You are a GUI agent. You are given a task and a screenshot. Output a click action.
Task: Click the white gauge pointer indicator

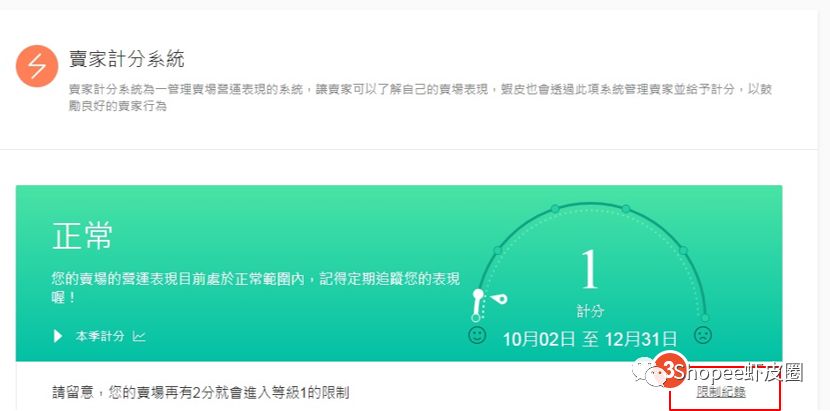tap(499, 299)
